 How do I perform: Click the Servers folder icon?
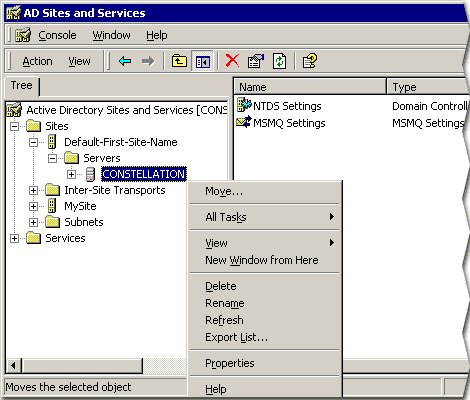pos(71,158)
